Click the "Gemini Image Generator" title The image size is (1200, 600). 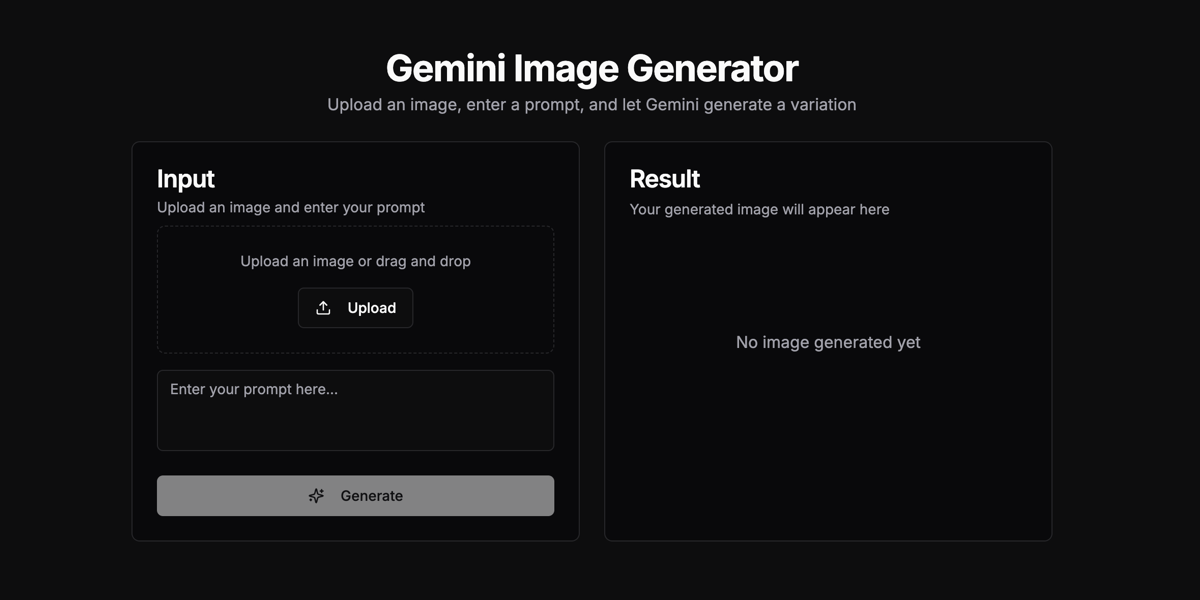pos(592,68)
